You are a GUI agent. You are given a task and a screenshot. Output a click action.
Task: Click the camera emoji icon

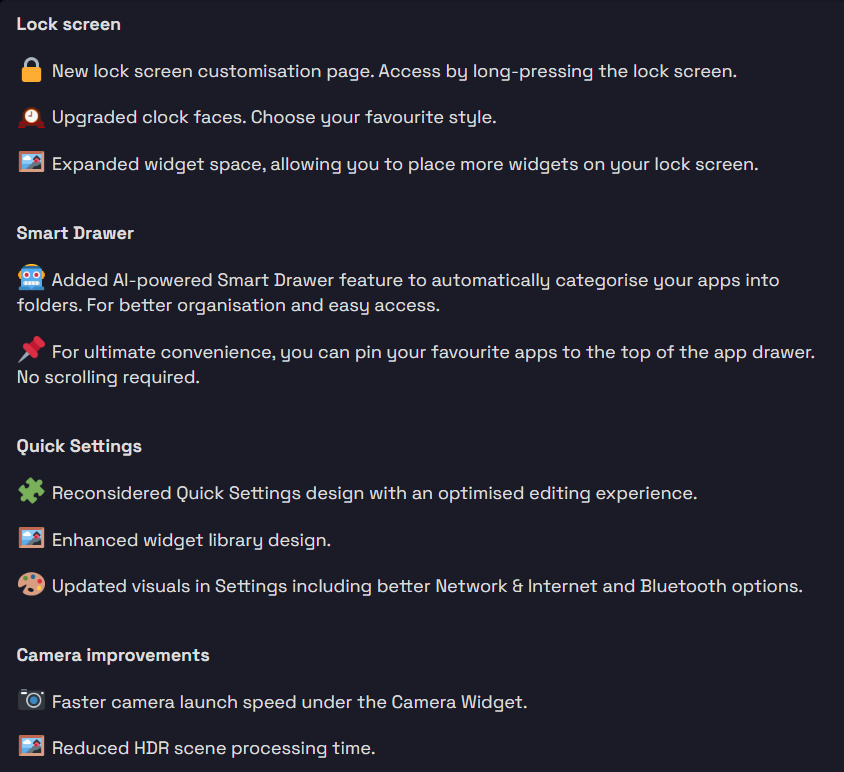[x=31, y=700]
